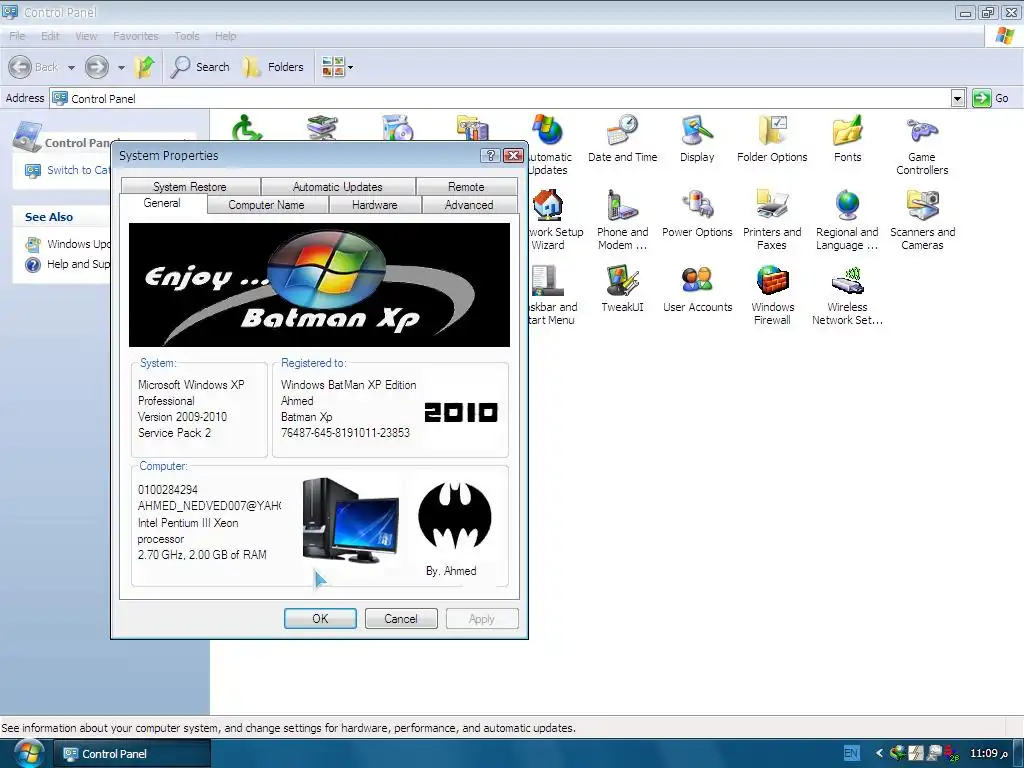Viewport: 1024px width, 768px height.
Task: Open the File menu
Action: [x=17, y=36]
